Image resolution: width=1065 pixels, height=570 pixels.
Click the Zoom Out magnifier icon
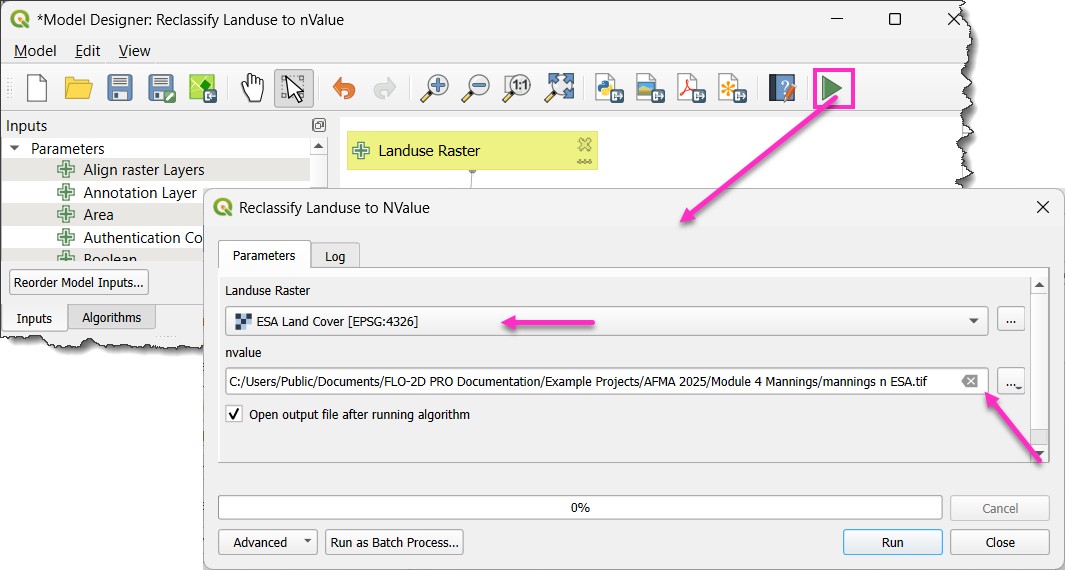click(x=476, y=88)
